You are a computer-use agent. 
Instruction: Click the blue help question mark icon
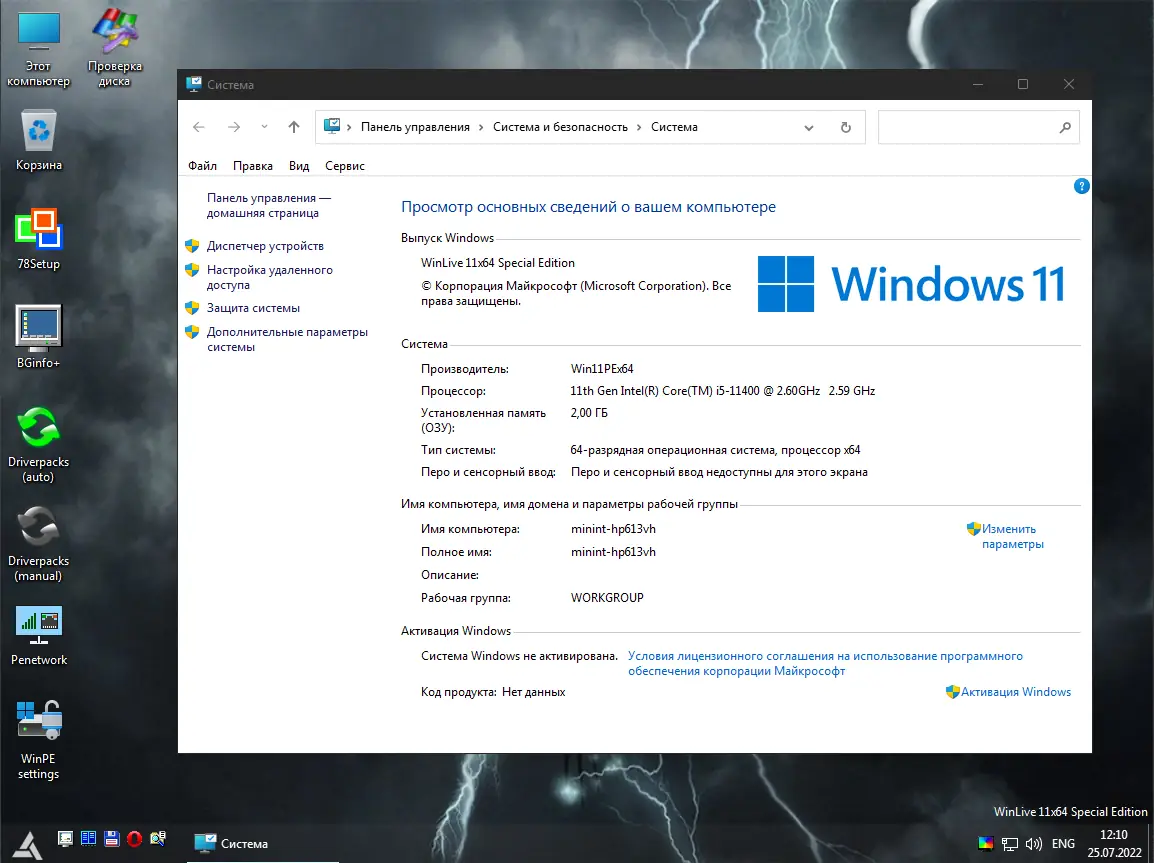point(1081,186)
